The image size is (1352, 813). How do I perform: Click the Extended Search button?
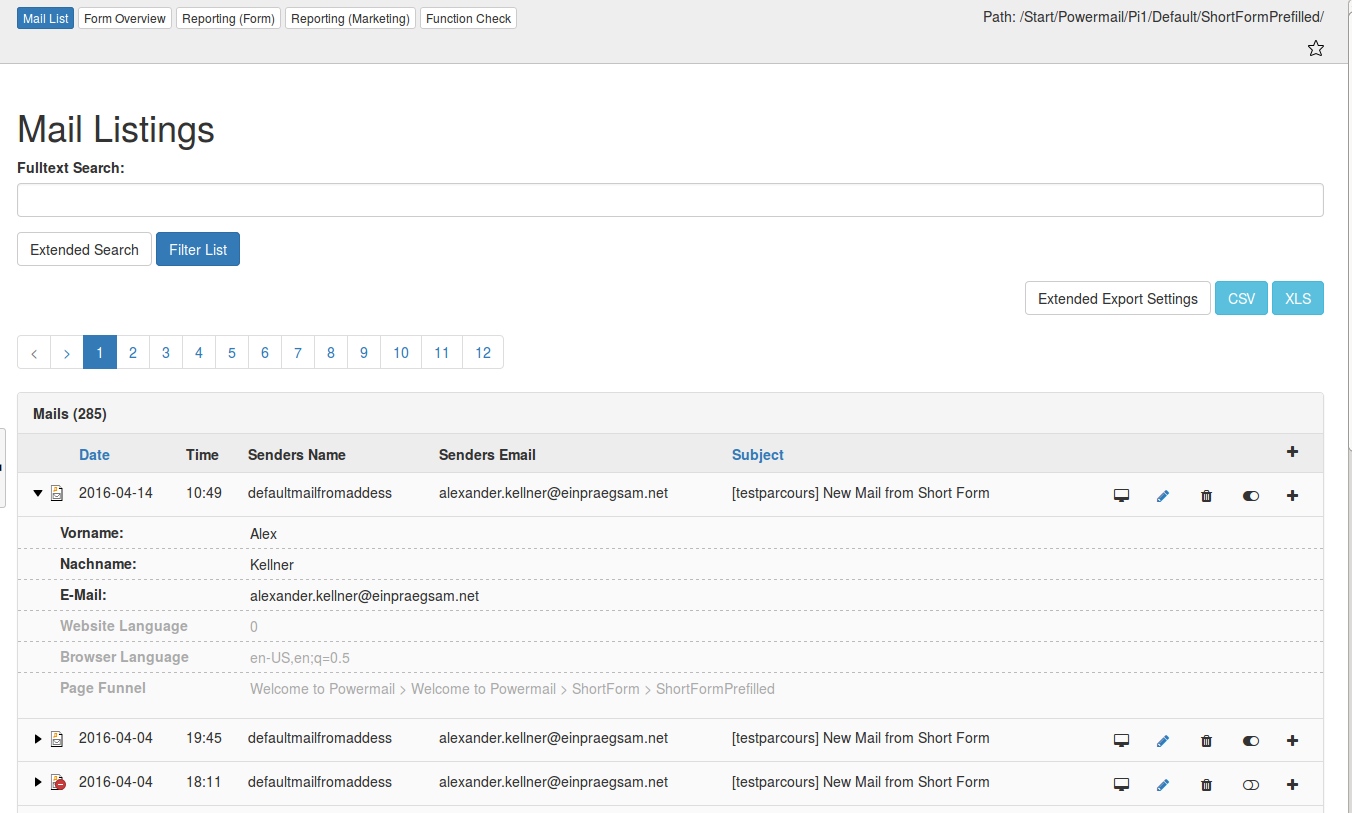84,249
